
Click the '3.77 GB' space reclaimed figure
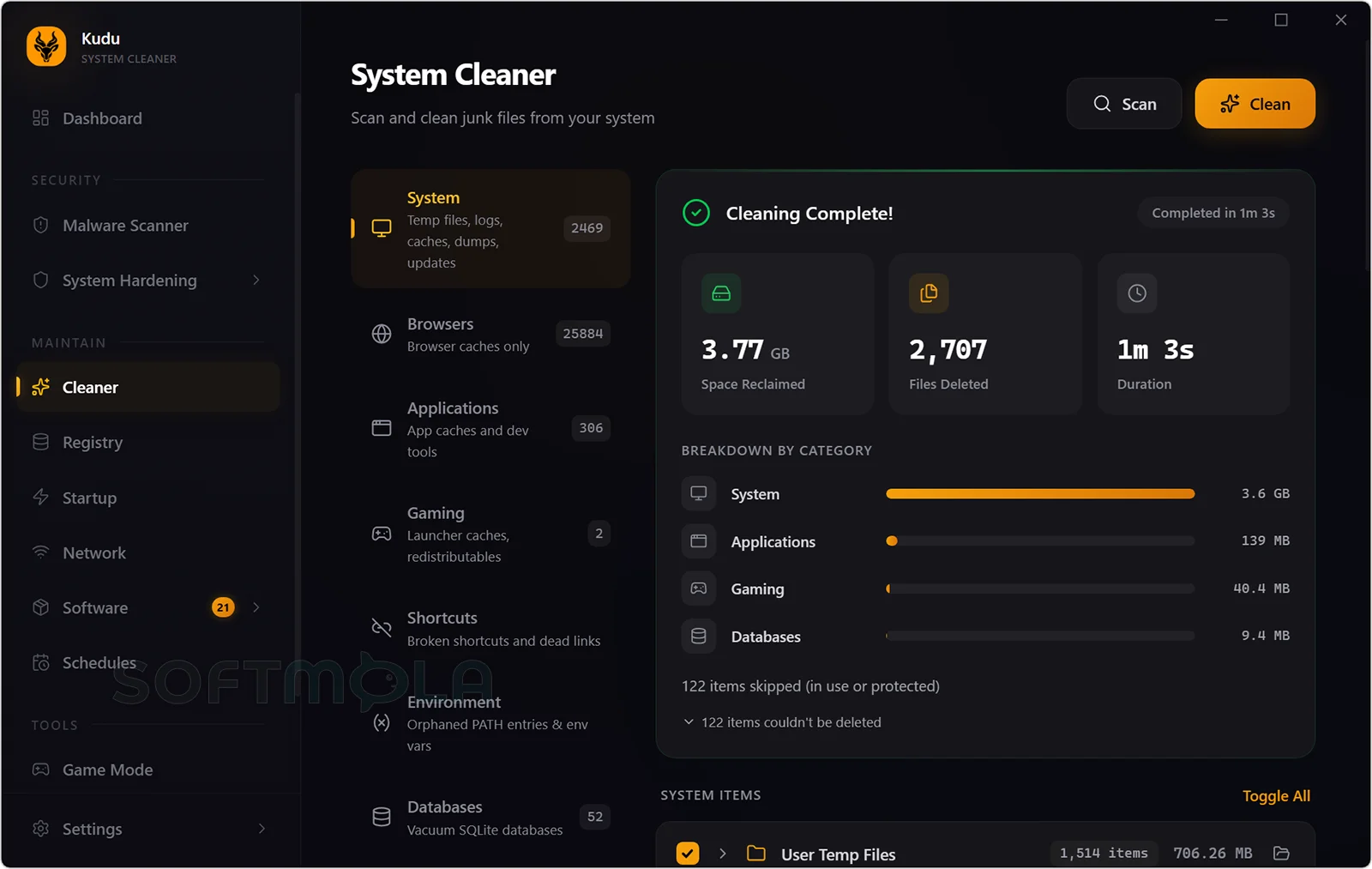point(745,350)
